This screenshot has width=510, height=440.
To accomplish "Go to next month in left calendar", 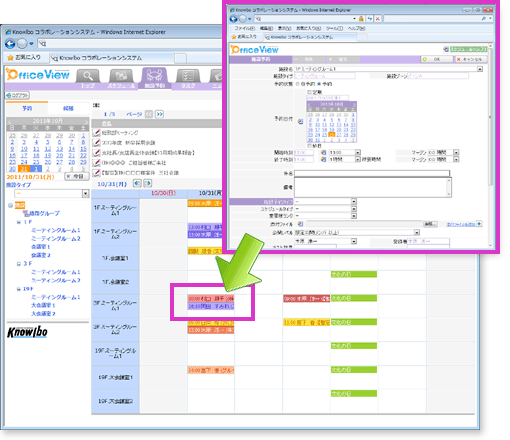I will [x=86, y=121].
